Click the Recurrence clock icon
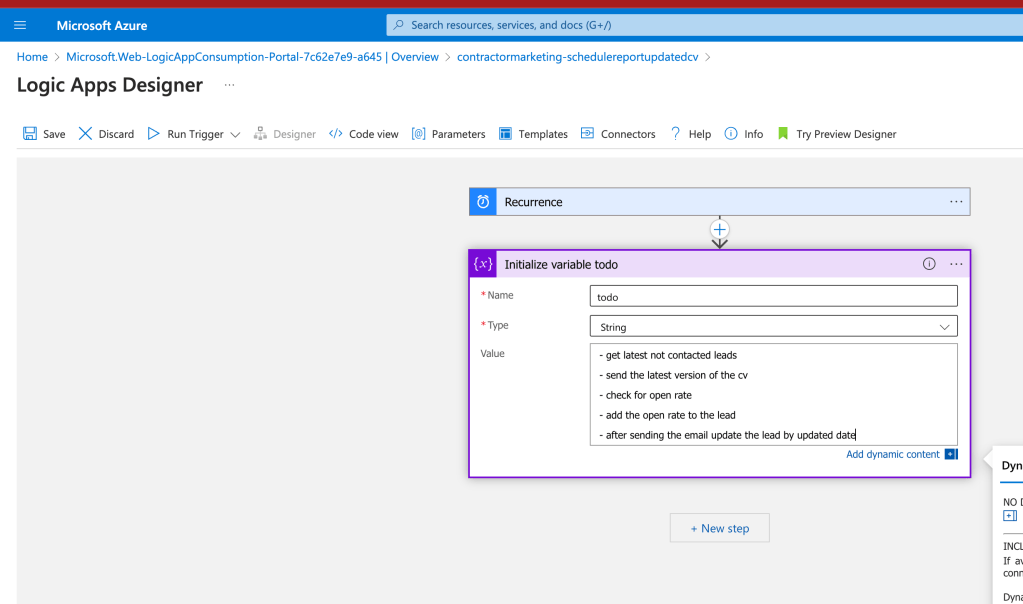The width and height of the screenshot is (1023, 604). (483, 202)
